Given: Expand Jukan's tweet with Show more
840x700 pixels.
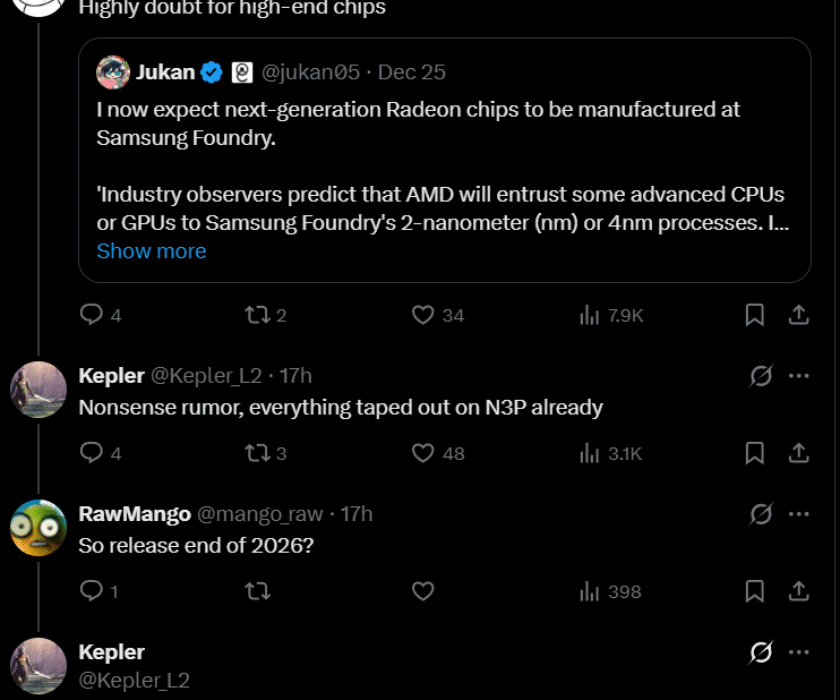Looking at the screenshot, I should tap(151, 251).
